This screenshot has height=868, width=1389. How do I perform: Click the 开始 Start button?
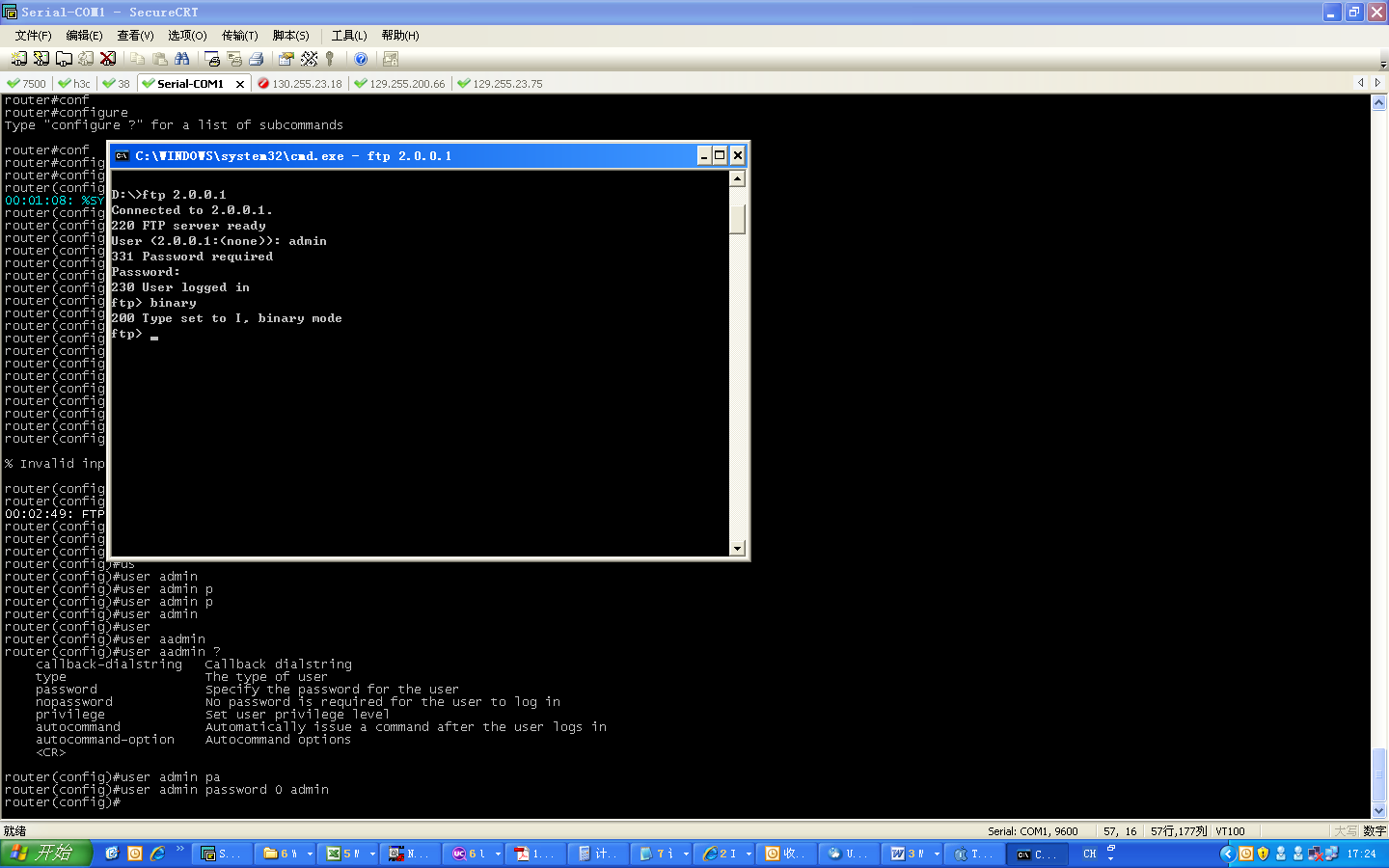(45, 854)
